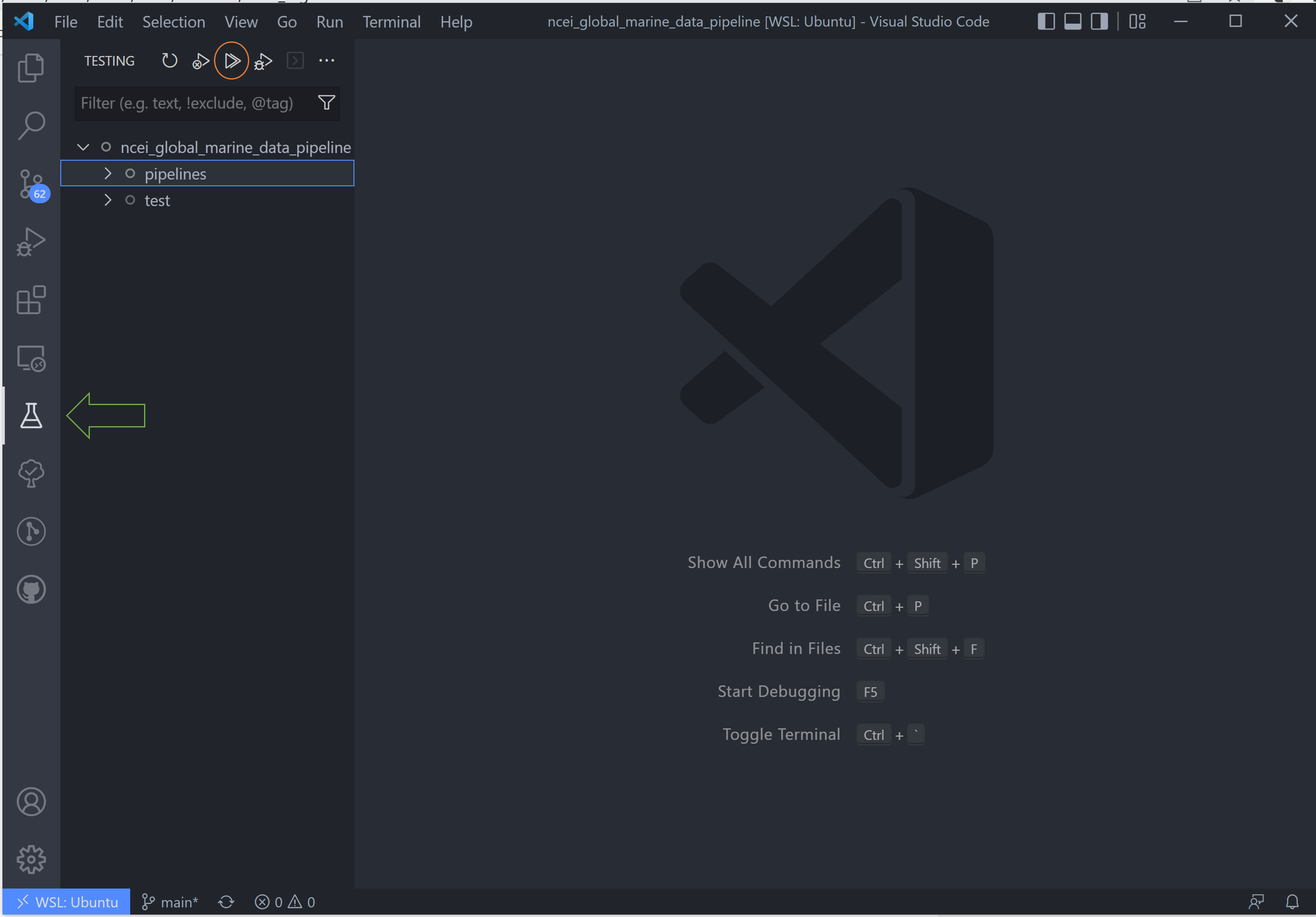
Task: Open the Manage gear menu
Action: pyautogui.click(x=31, y=859)
